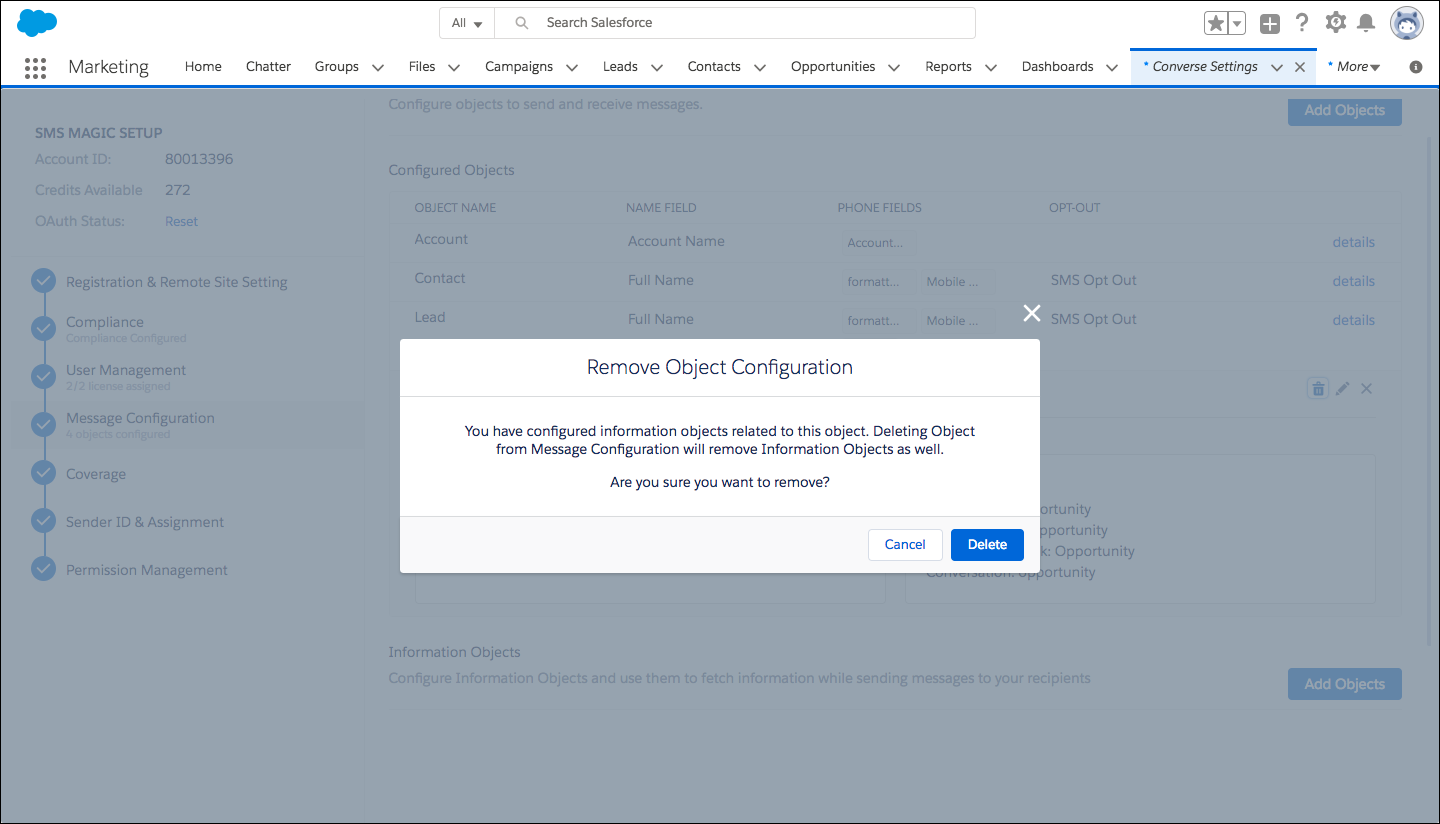The image size is (1440, 824).
Task: Click the Sender ID & Assignment checkmark icon
Action: tap(43, 521)
